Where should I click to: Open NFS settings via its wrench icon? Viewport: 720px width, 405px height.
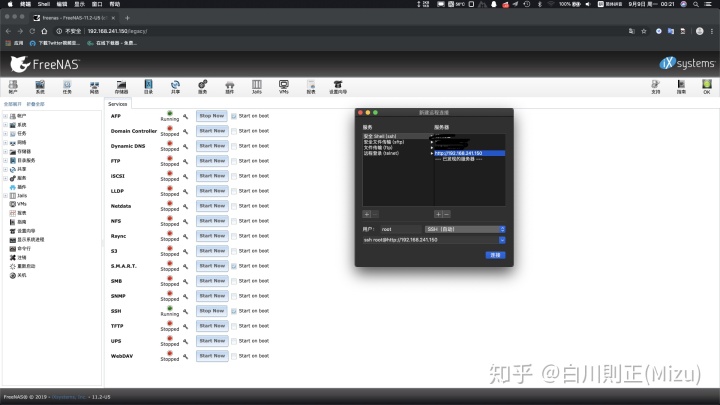pyautogui.click(x=186, y=221)
